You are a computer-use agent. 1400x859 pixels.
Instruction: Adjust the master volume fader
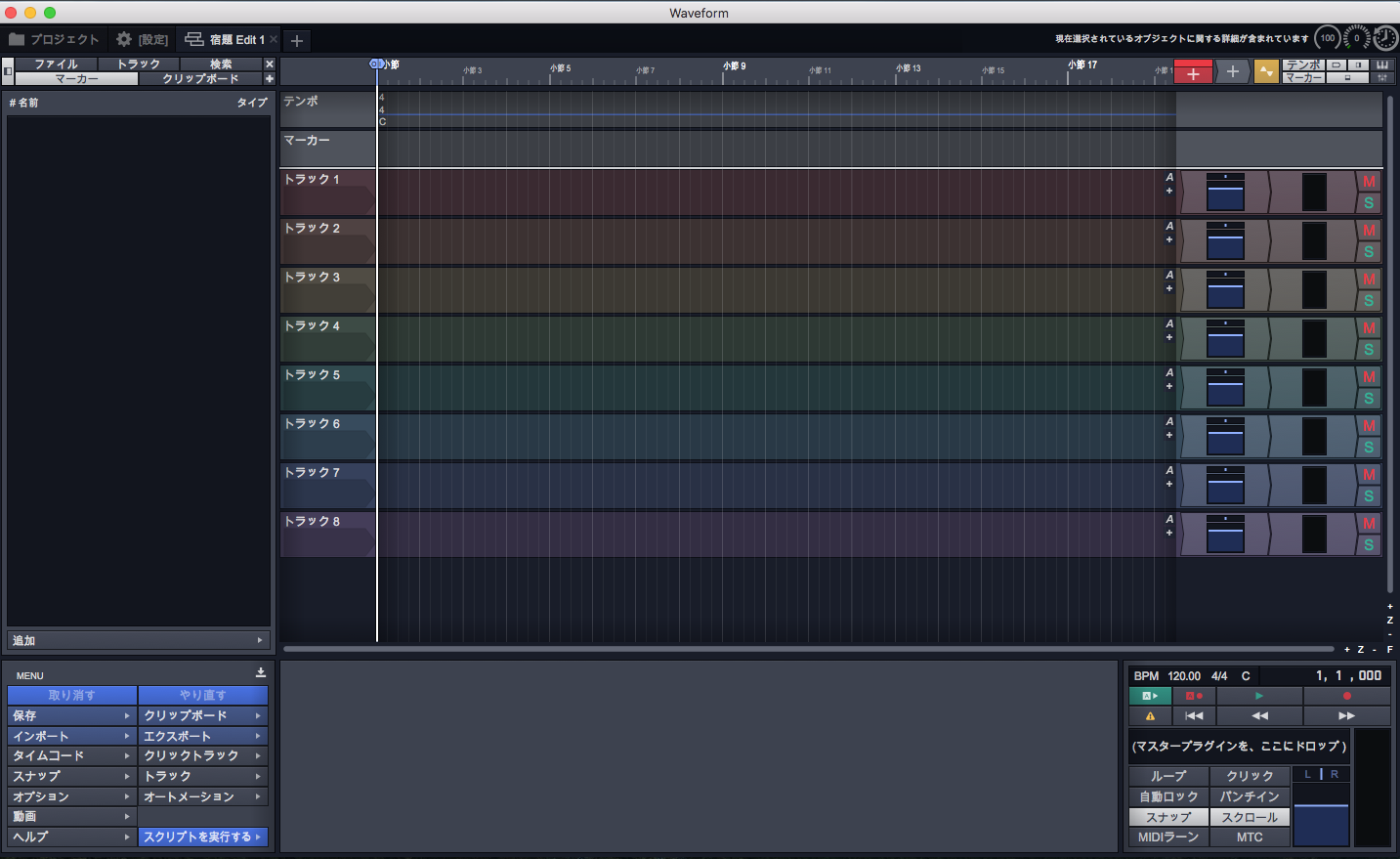click(1321, 816)
